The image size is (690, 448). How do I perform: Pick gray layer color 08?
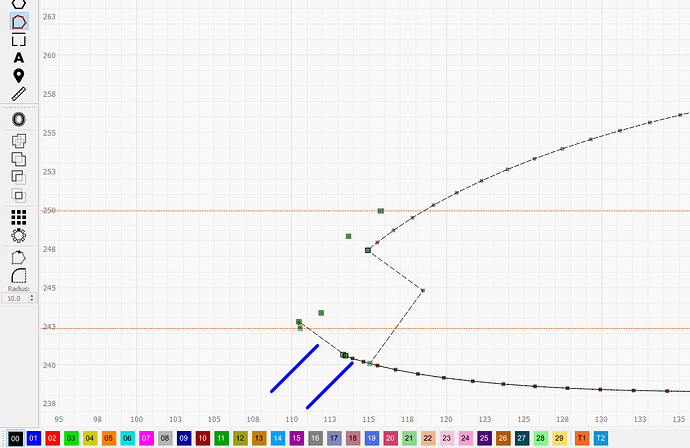[x=165, y=438]
